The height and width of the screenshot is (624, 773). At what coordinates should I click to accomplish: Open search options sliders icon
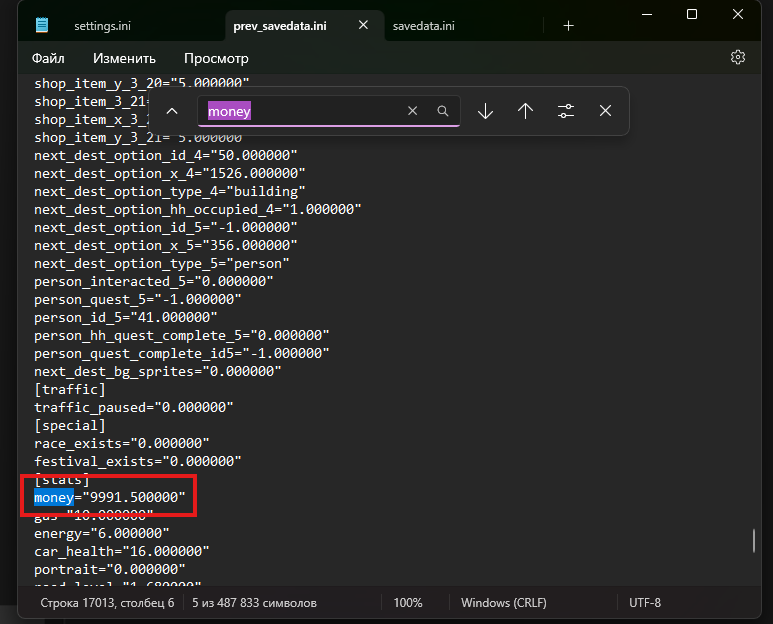point(566,111)
